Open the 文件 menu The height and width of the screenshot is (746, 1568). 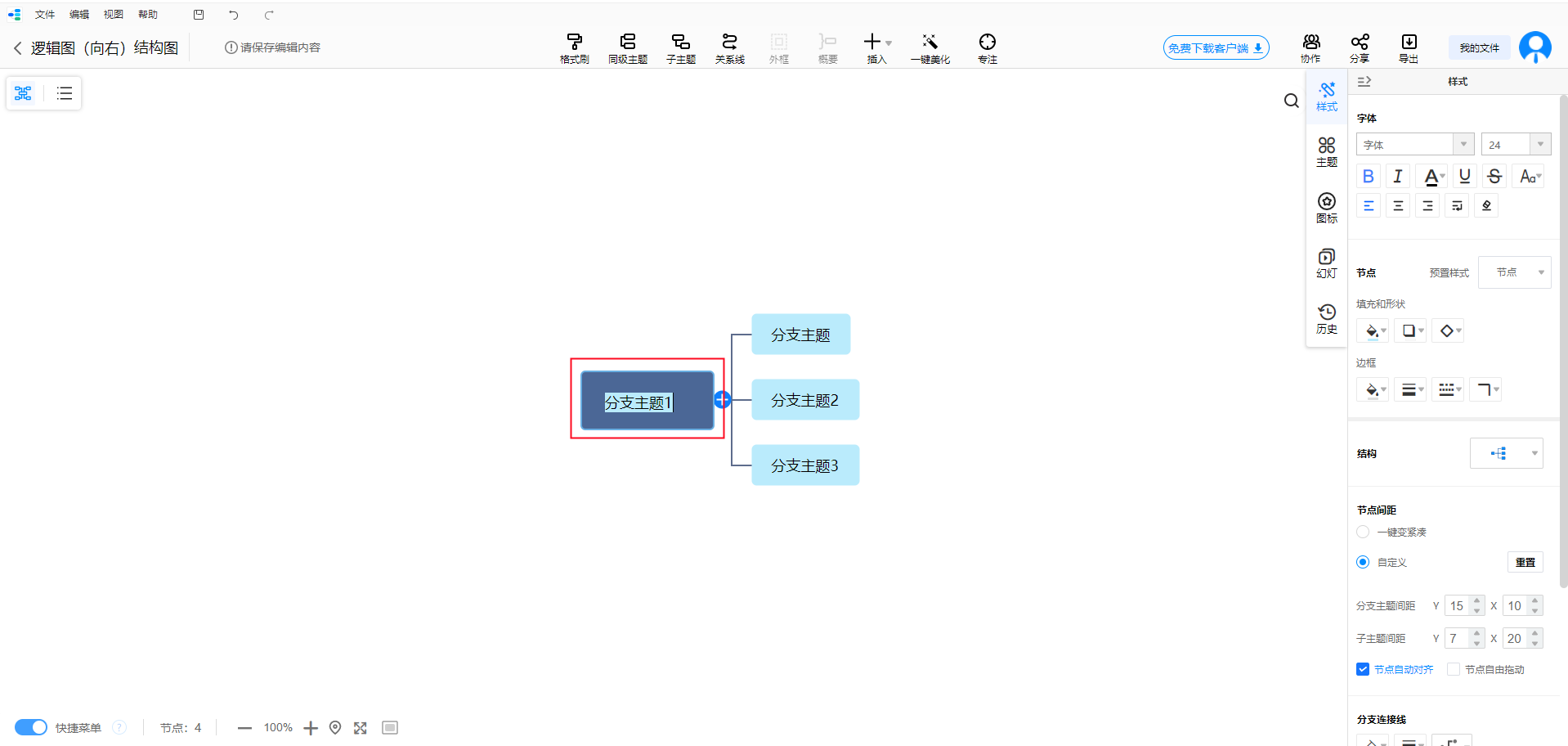pos(45,15)
